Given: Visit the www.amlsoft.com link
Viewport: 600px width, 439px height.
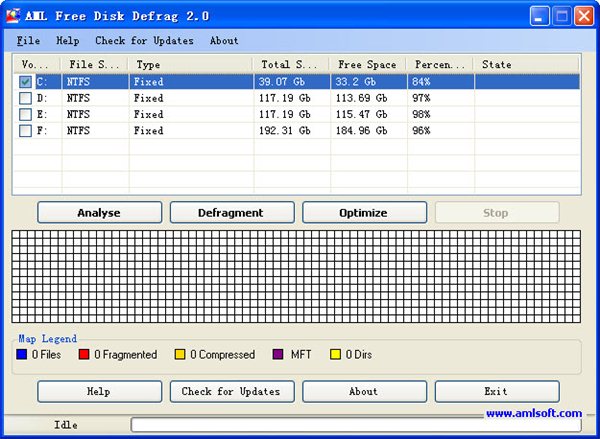Looking at the screenshot, I should pos(533,414).
